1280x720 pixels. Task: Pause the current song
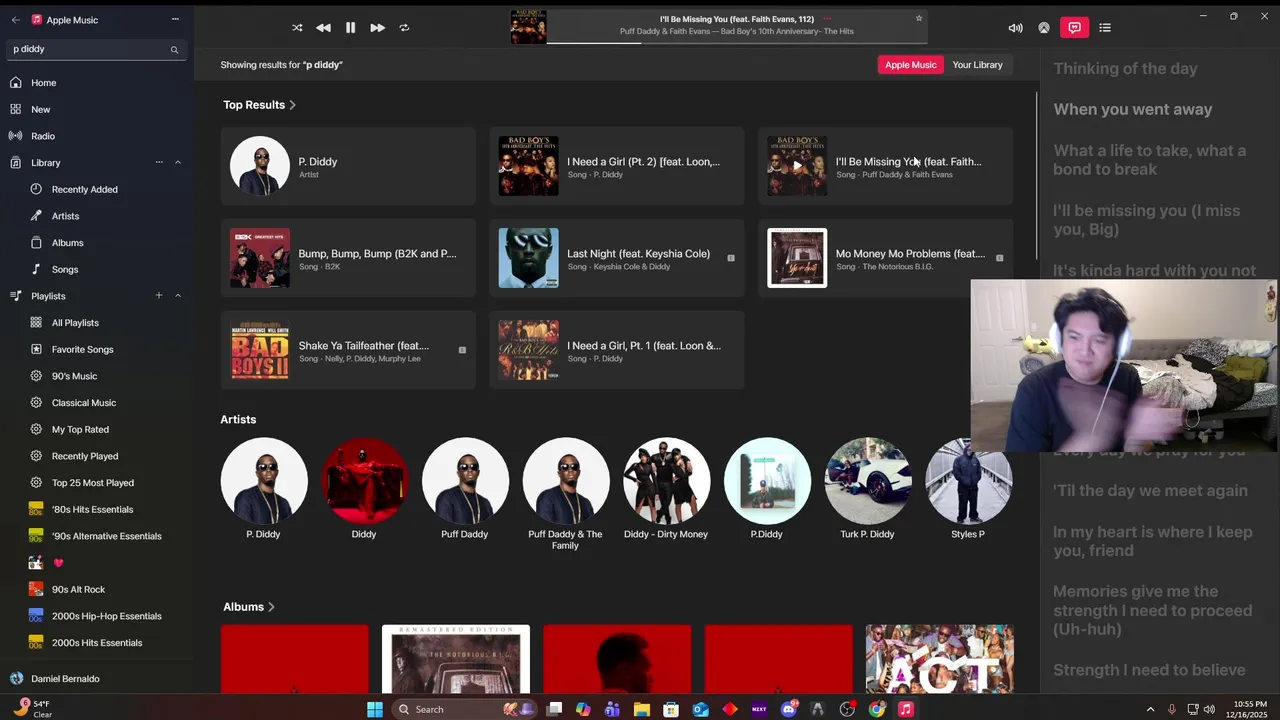click(350, 28)
